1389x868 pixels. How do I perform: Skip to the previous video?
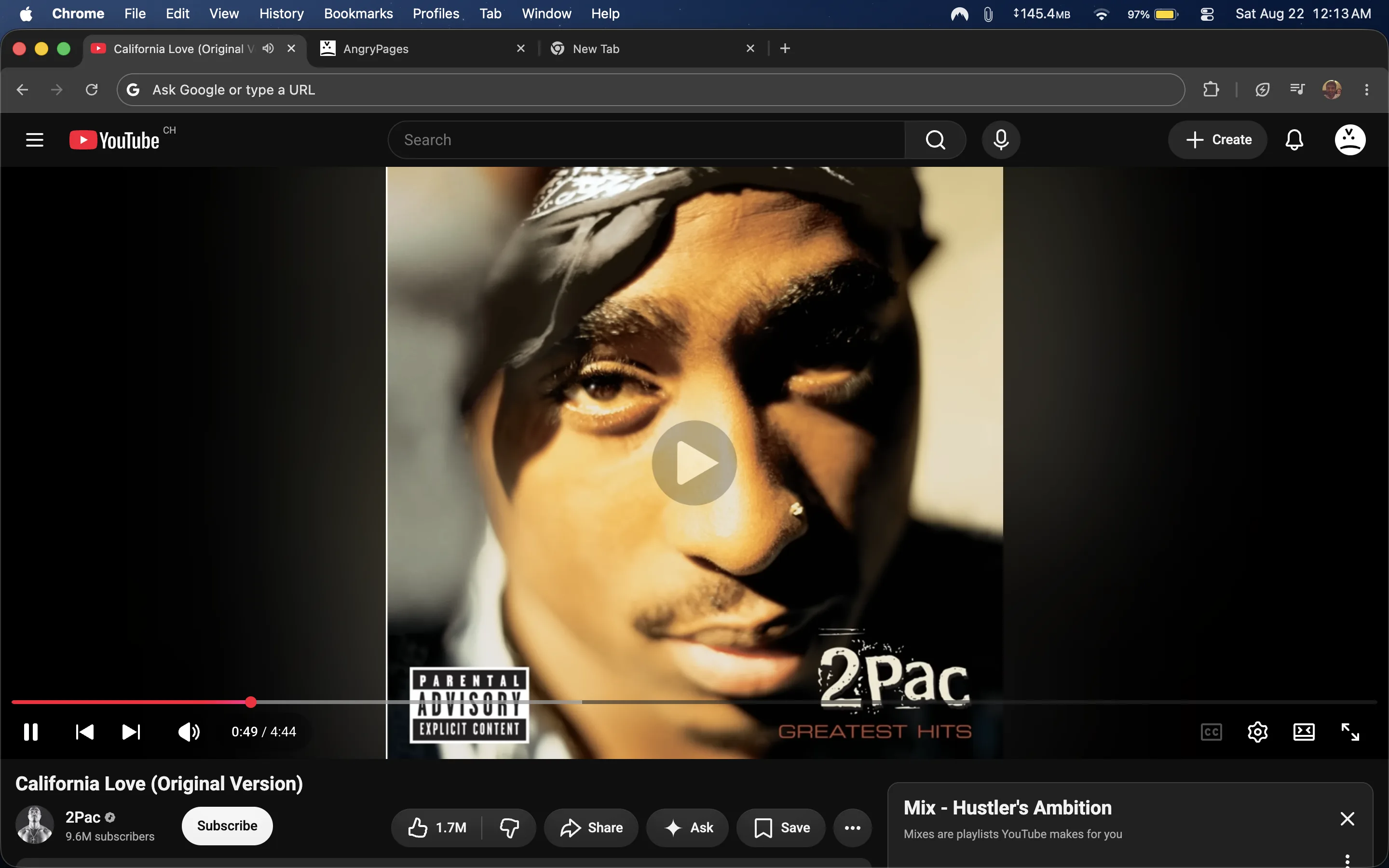(x=85, y=732)
